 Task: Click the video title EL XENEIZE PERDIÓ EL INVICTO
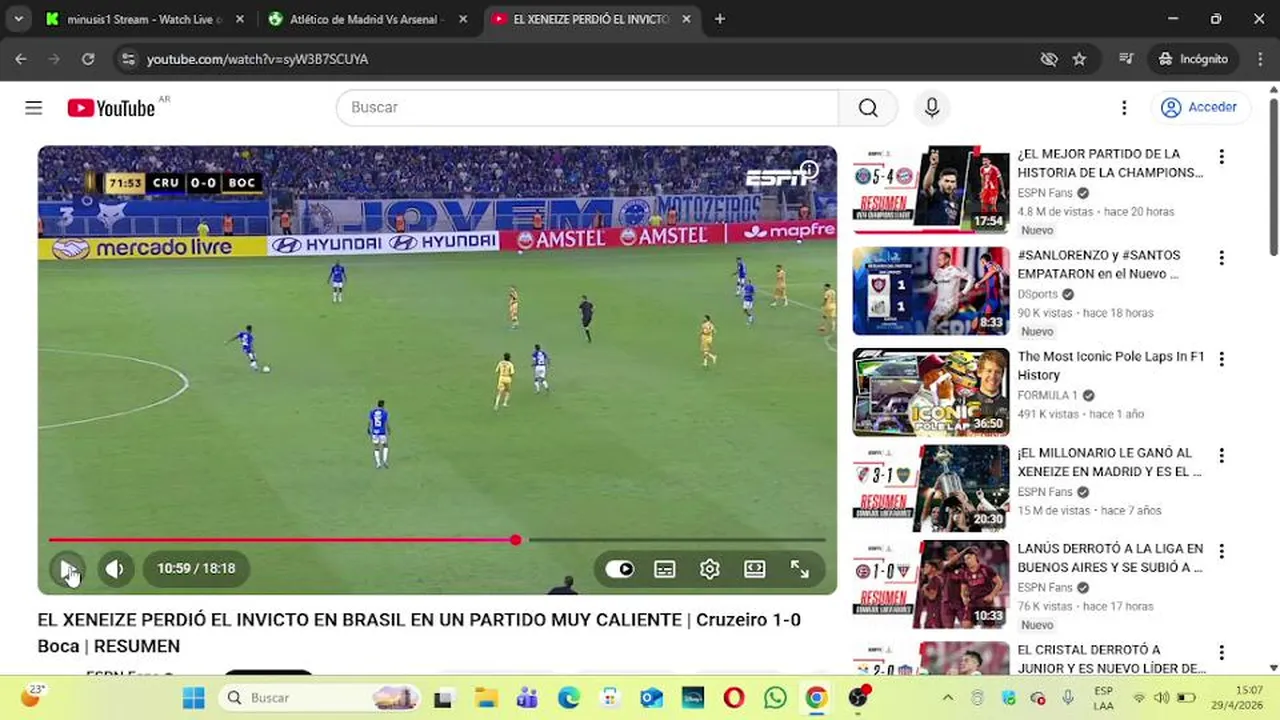tap(419, 633)
